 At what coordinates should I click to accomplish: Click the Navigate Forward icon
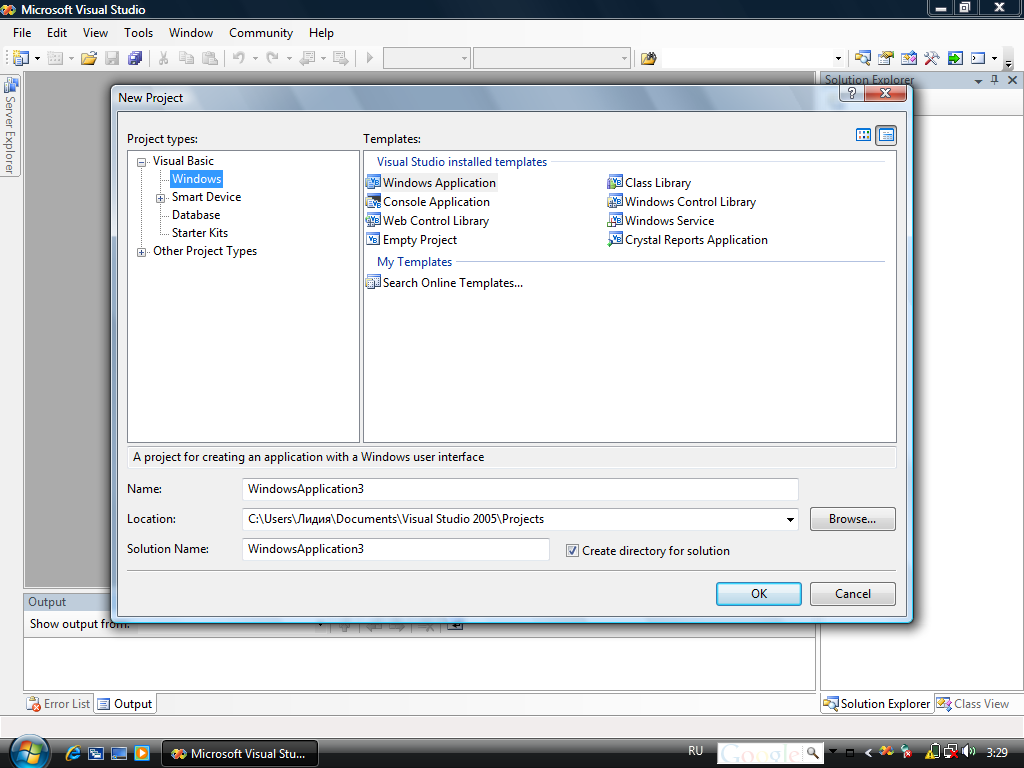(x=340, y=58)
